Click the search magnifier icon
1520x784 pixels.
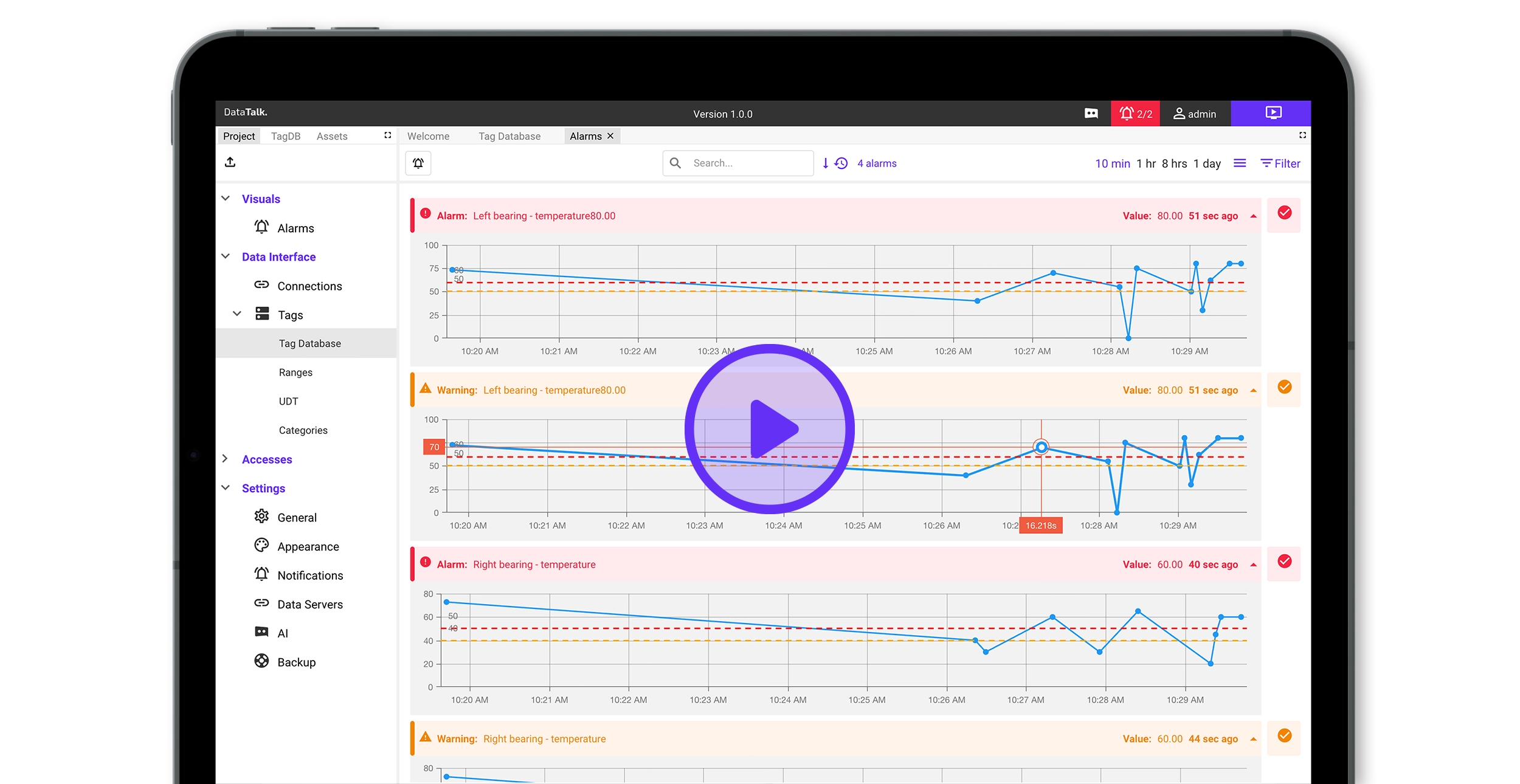coord(675,163)
